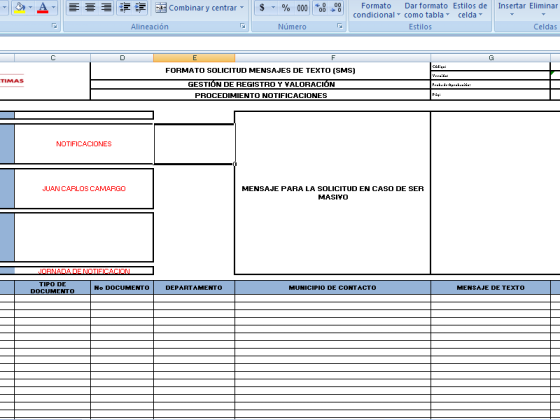This screenshot has height=420, width=560.
Task: Select JORNADA DE NOTIFICACION cell
Action: coord(84,271)
